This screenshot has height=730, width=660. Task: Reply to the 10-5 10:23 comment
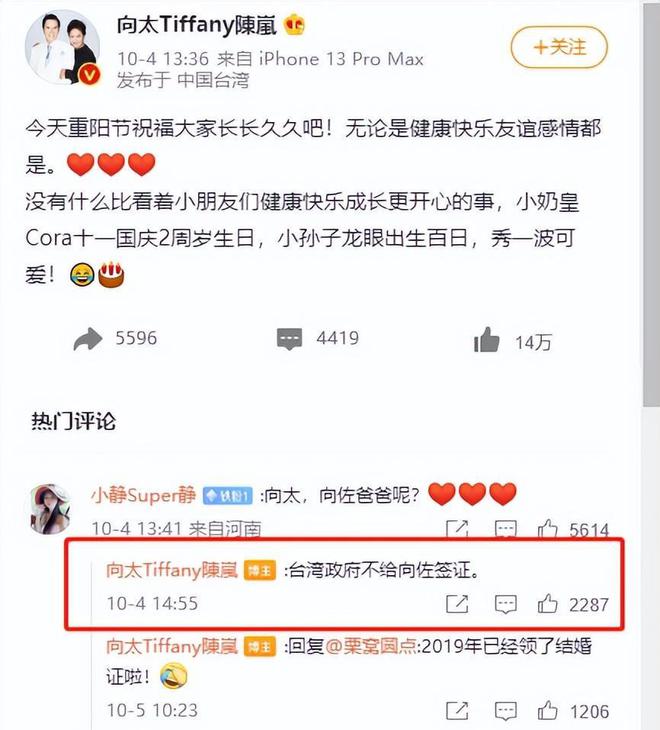pyautogui.click(x=505, y=711)
